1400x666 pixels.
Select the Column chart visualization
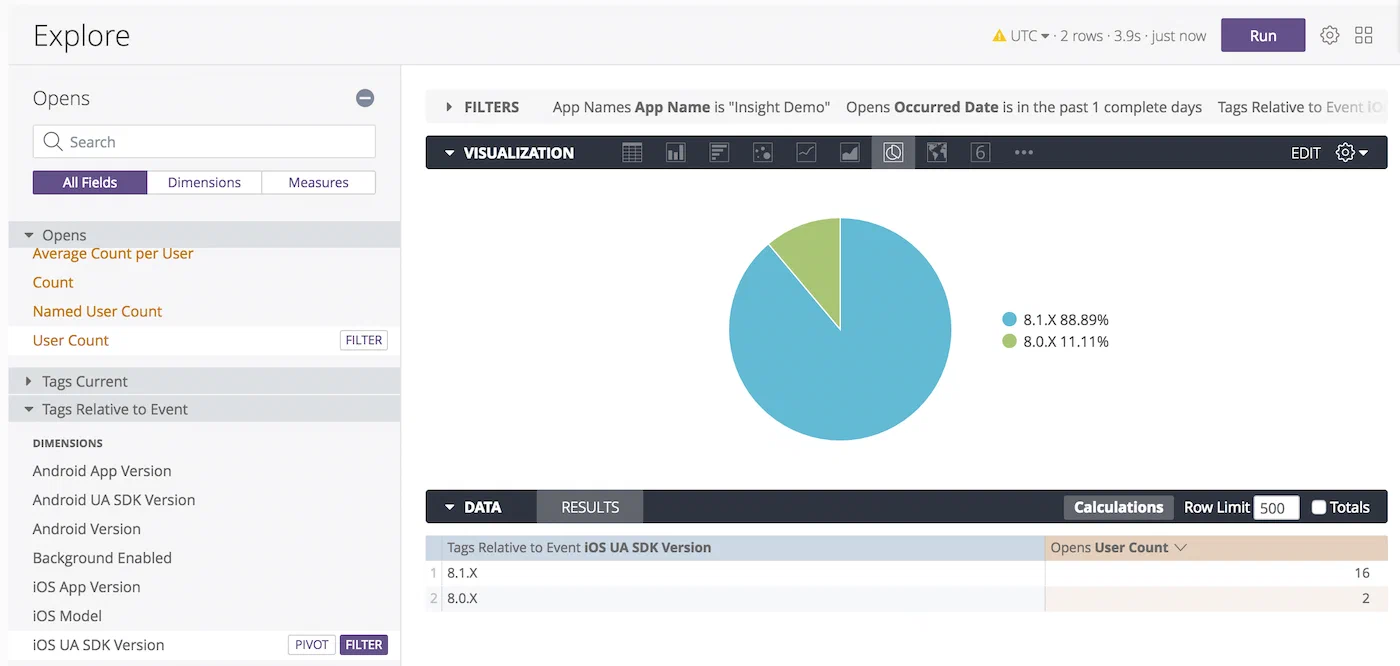tap(675, 152)
